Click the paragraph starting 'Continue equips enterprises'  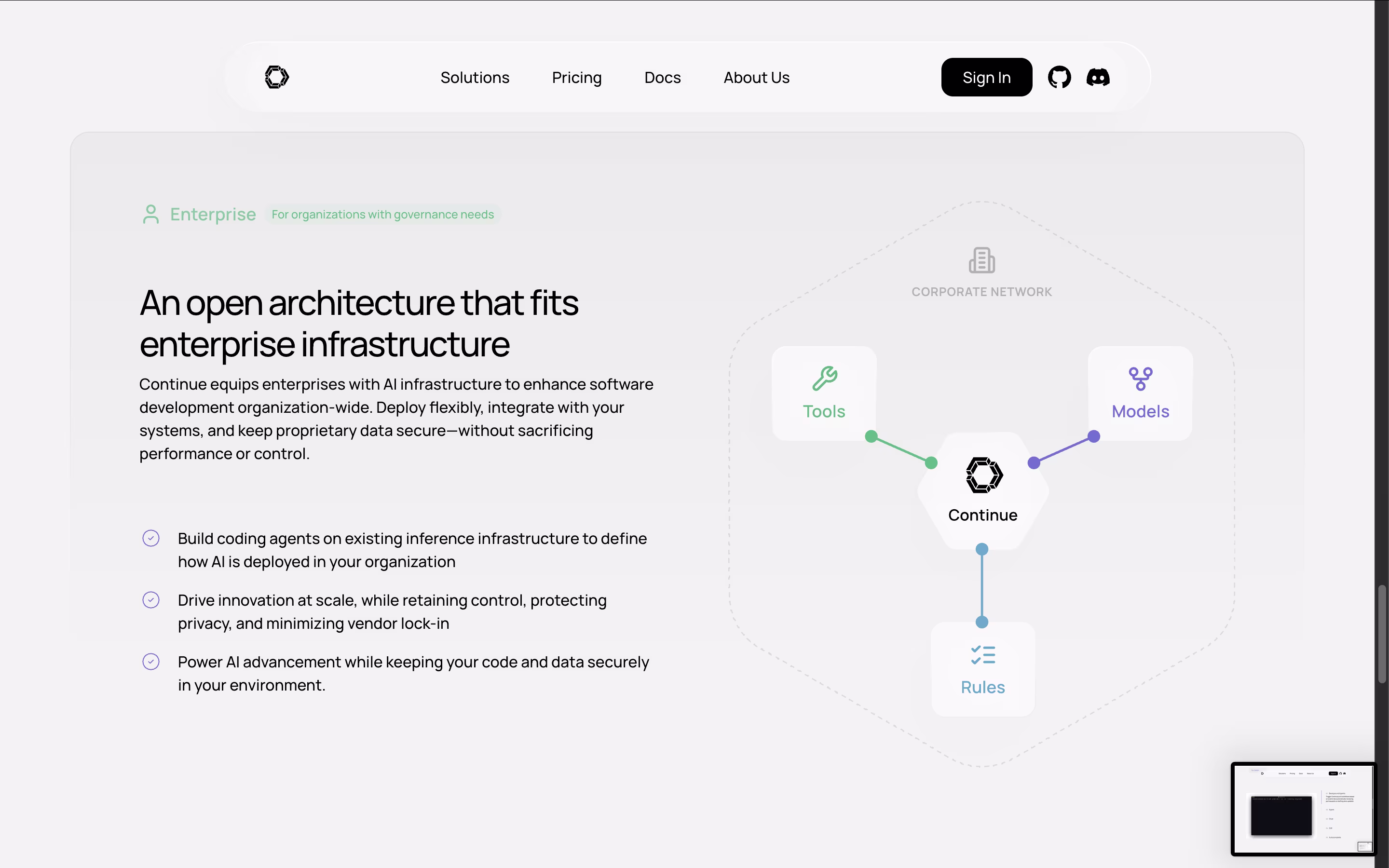point(396,419)
